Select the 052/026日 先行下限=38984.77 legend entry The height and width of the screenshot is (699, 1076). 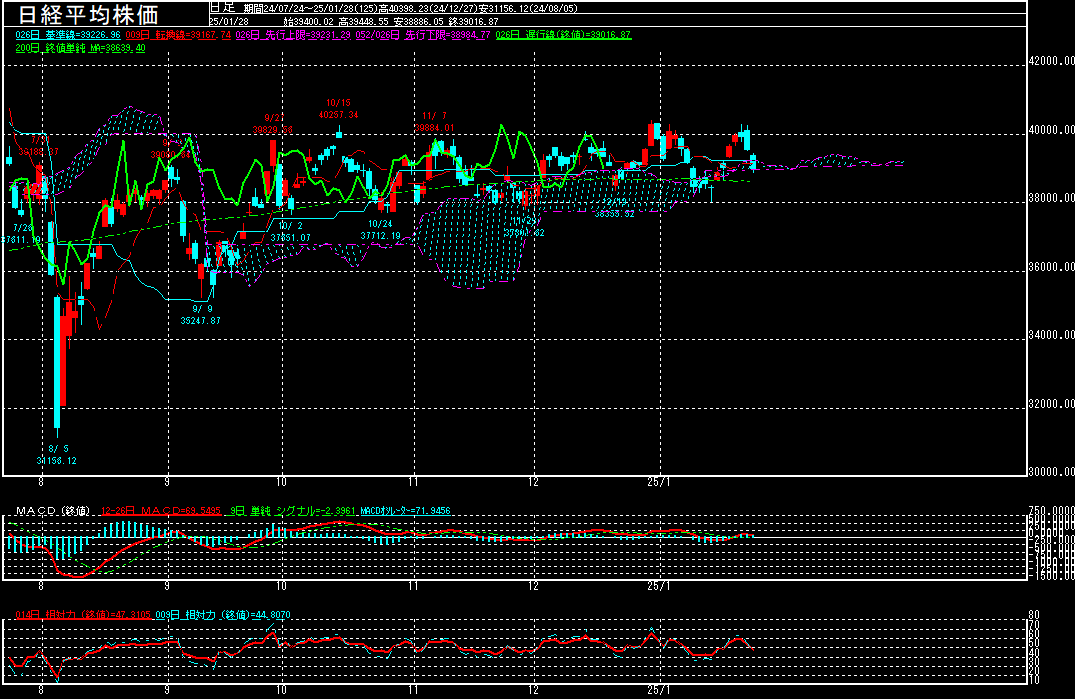click(x=423, y=35)
